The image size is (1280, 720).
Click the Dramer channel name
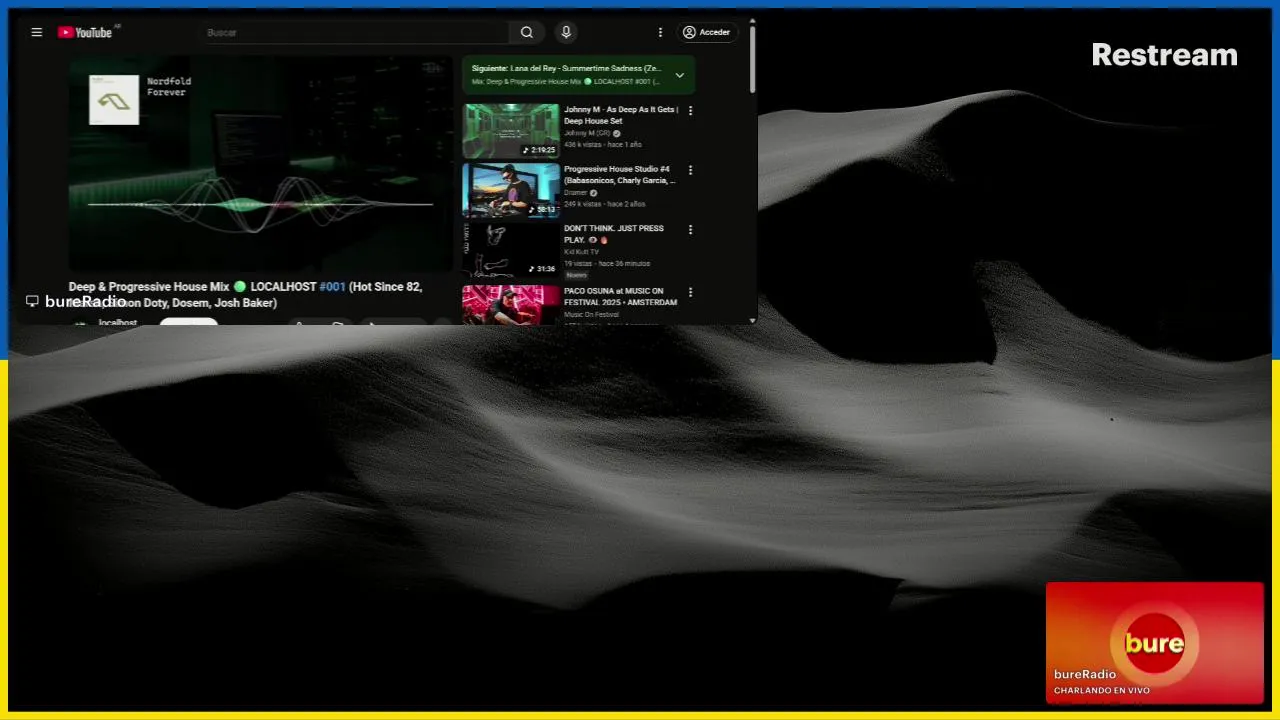576,193
